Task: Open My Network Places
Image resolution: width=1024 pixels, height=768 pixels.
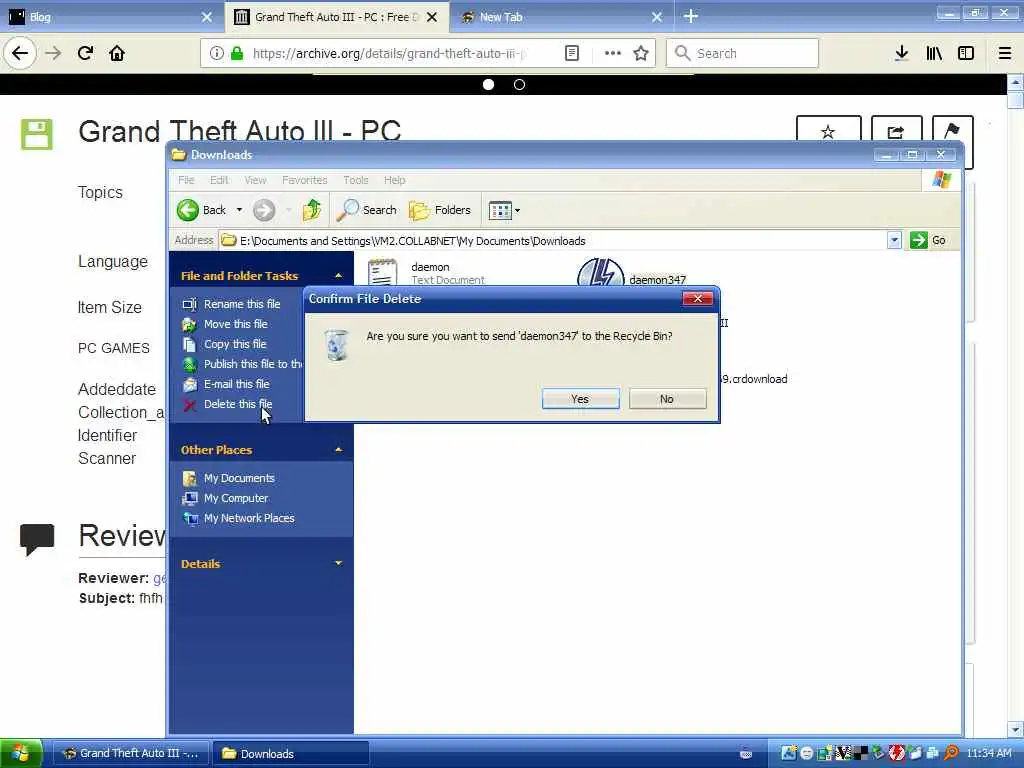Action: [238, 519]
